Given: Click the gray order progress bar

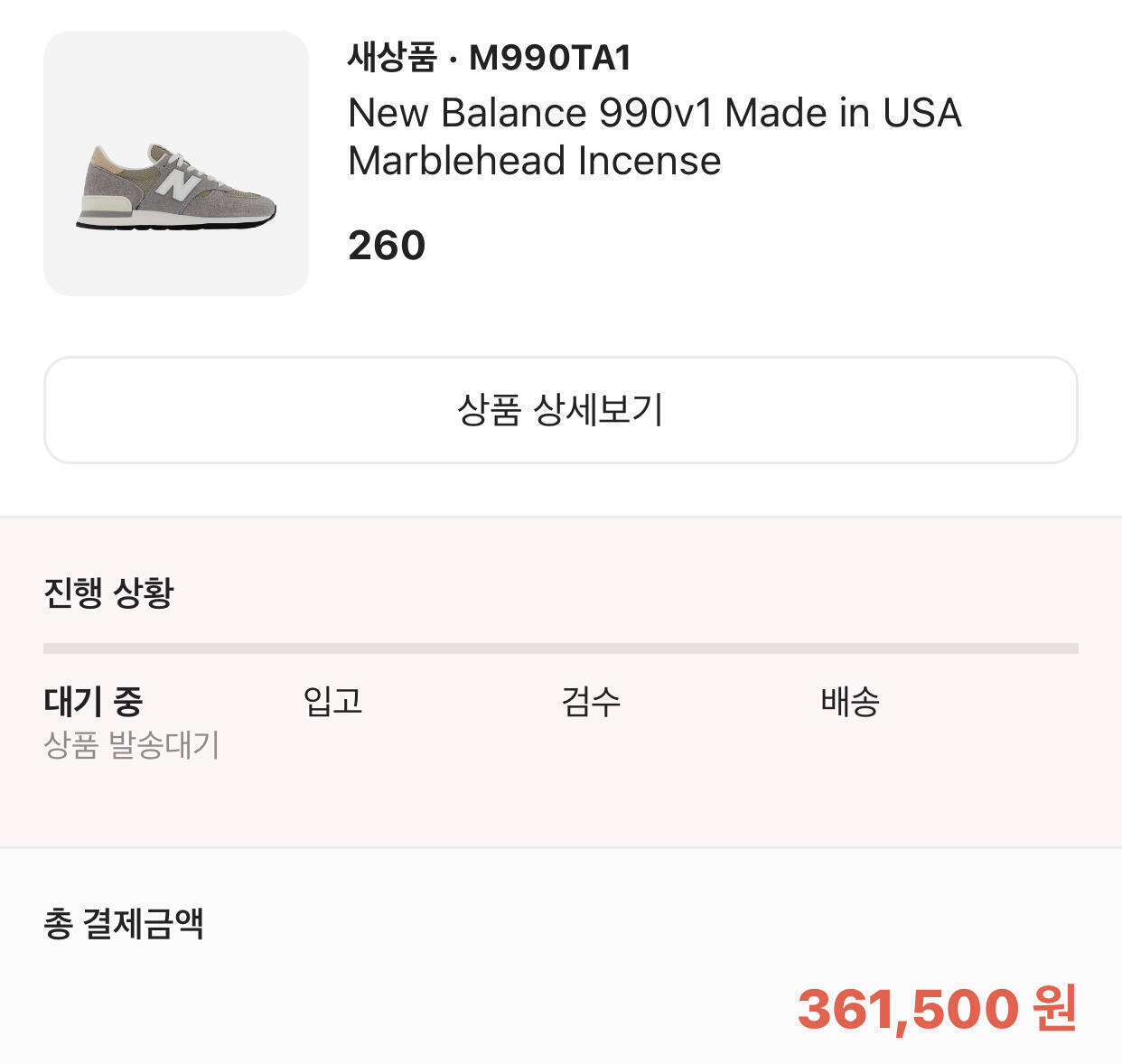Looking at the screenshot, I should [560, 649].
